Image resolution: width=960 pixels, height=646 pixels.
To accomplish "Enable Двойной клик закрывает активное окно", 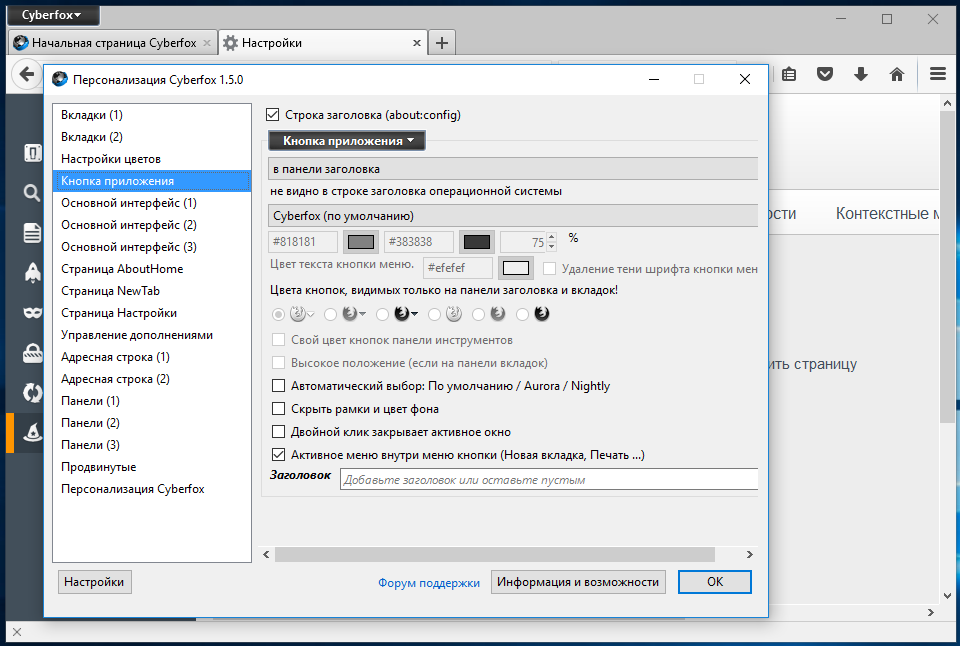I will 279,432.
